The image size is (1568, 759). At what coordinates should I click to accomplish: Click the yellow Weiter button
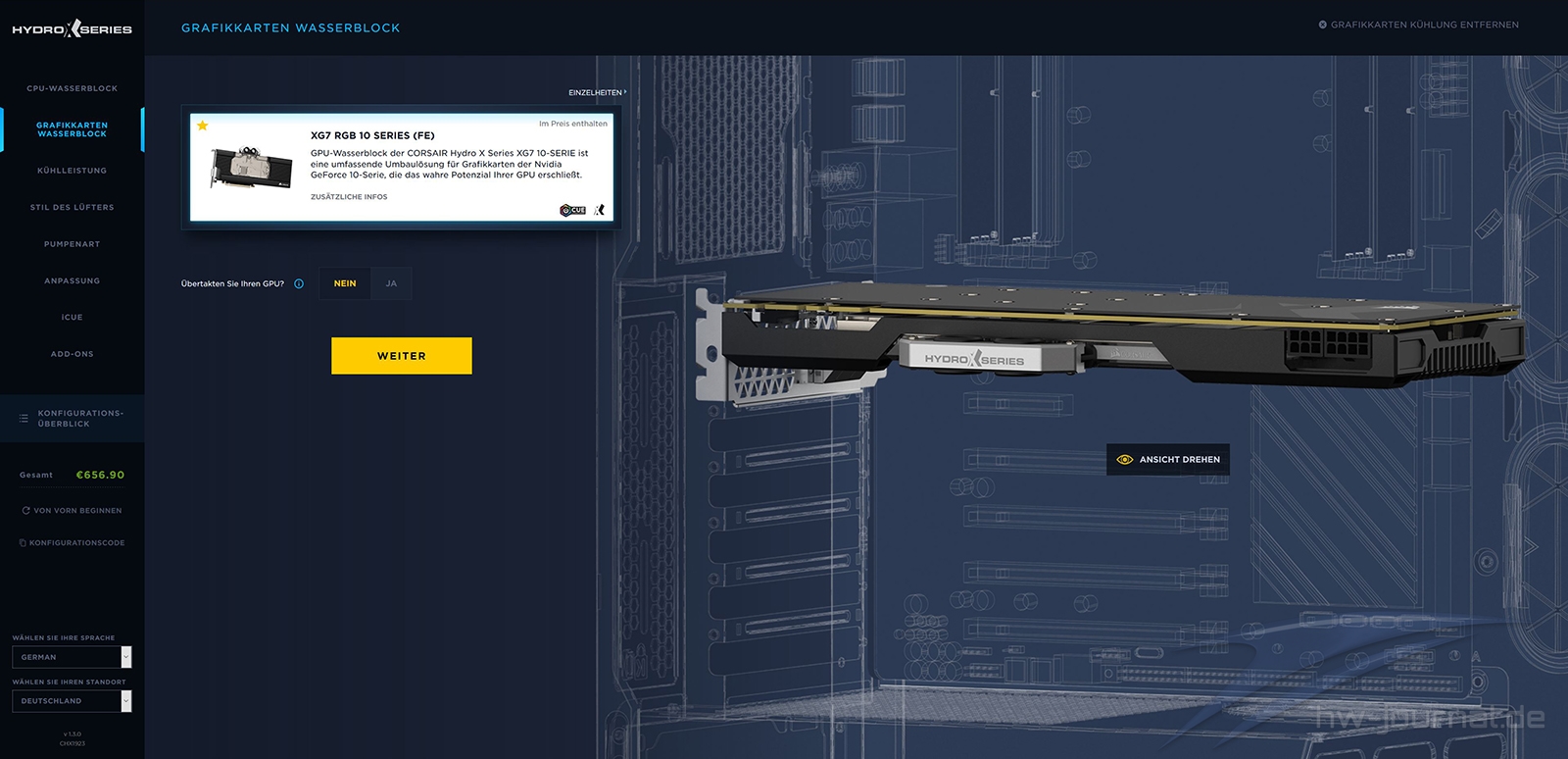point(402,356)
